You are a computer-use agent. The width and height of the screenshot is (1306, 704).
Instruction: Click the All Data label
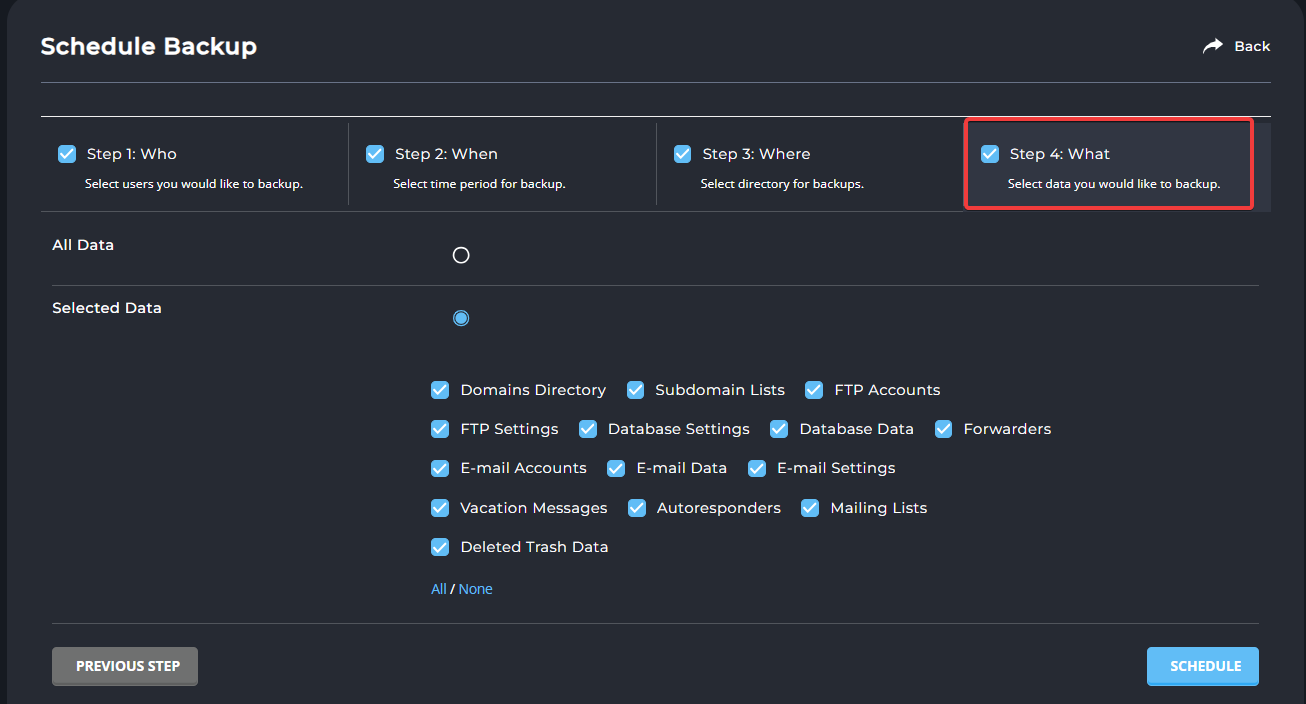[83, 245]
